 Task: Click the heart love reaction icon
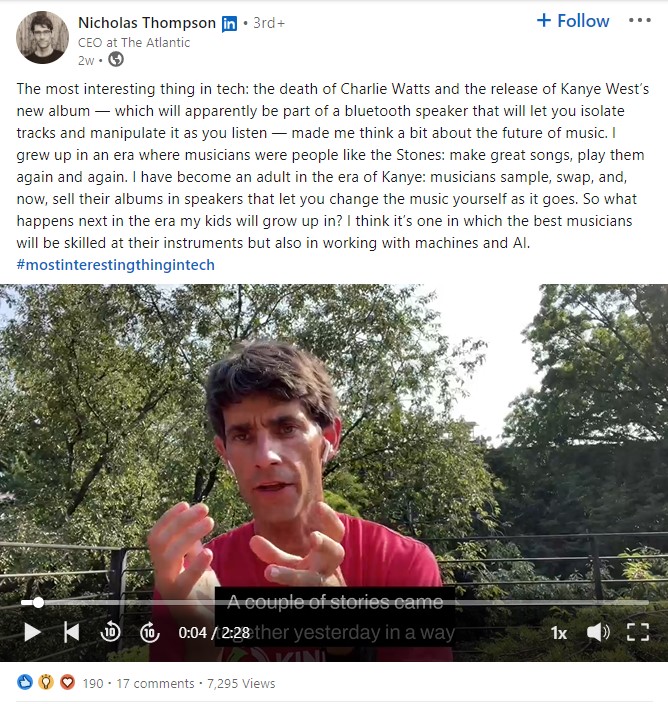click(x=67, y=682)
